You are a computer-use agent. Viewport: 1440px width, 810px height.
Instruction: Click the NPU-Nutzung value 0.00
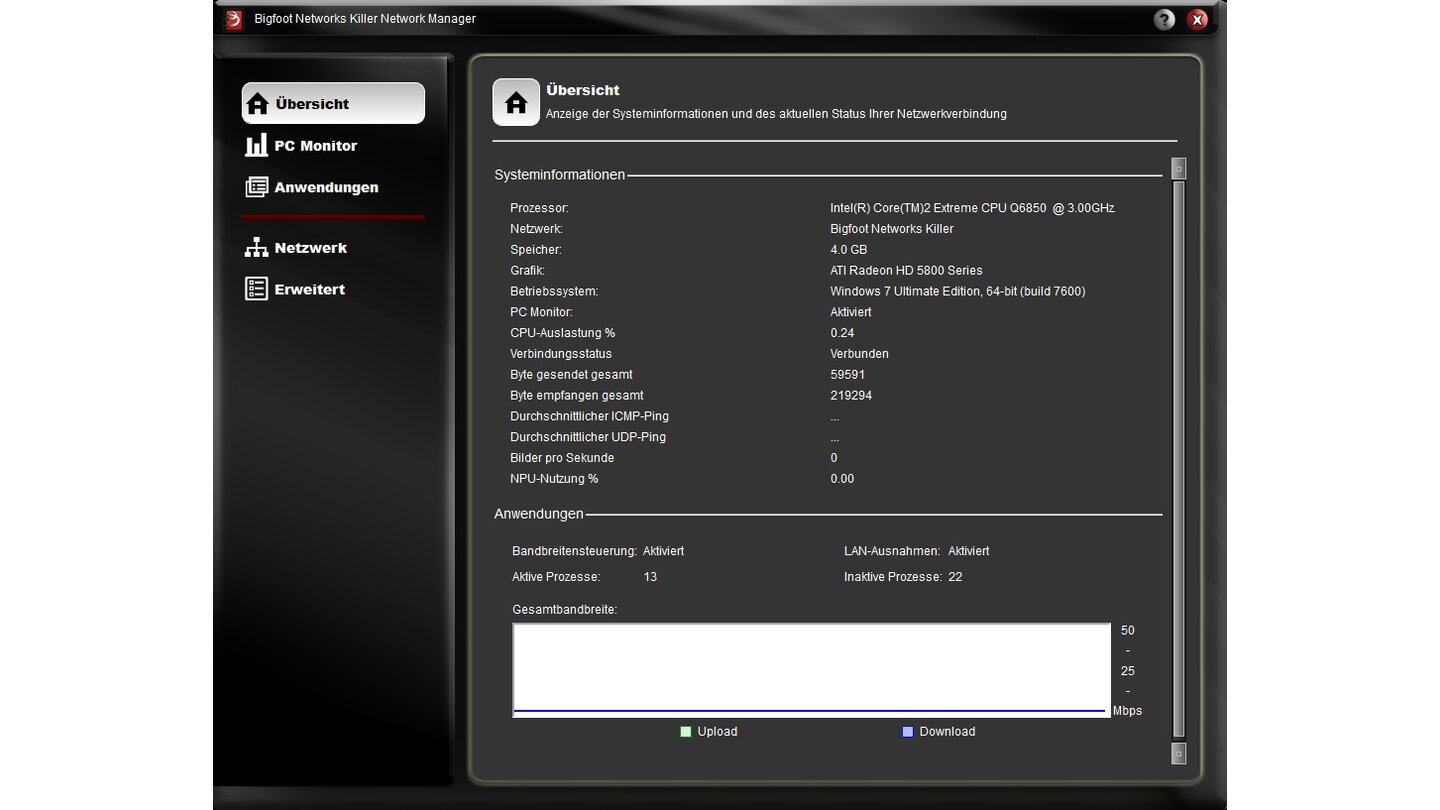[842, 479]
